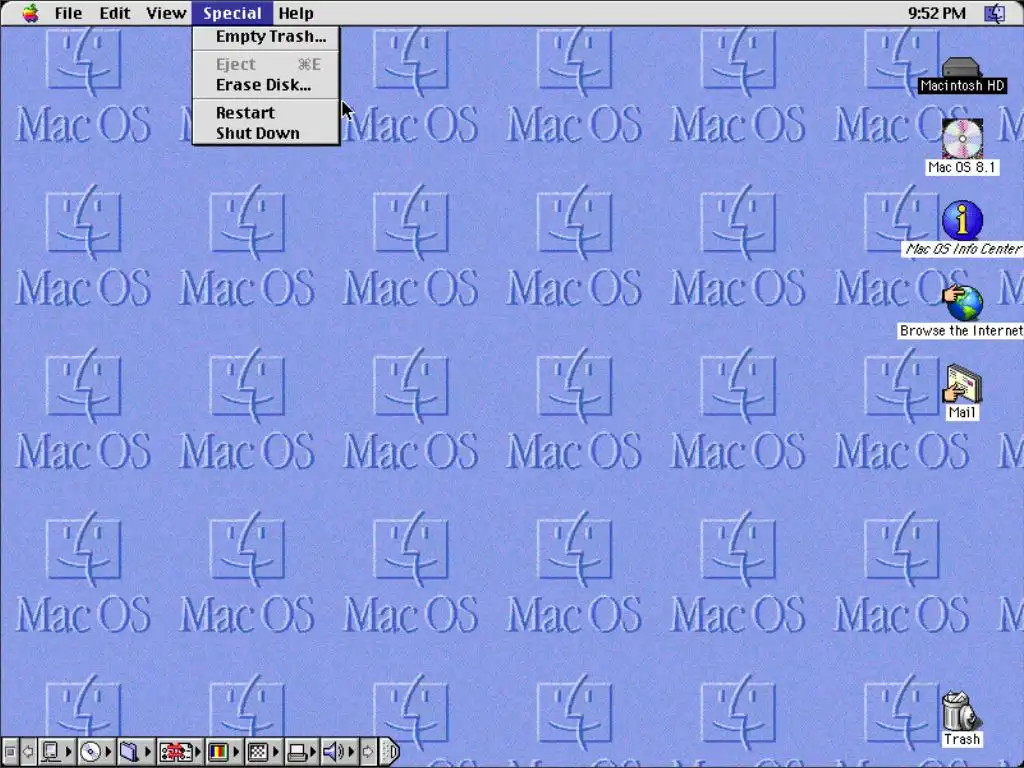Select the Browse the Internet icon
The width and height of the screenshot is (1024, 768).
coord(961,312)
